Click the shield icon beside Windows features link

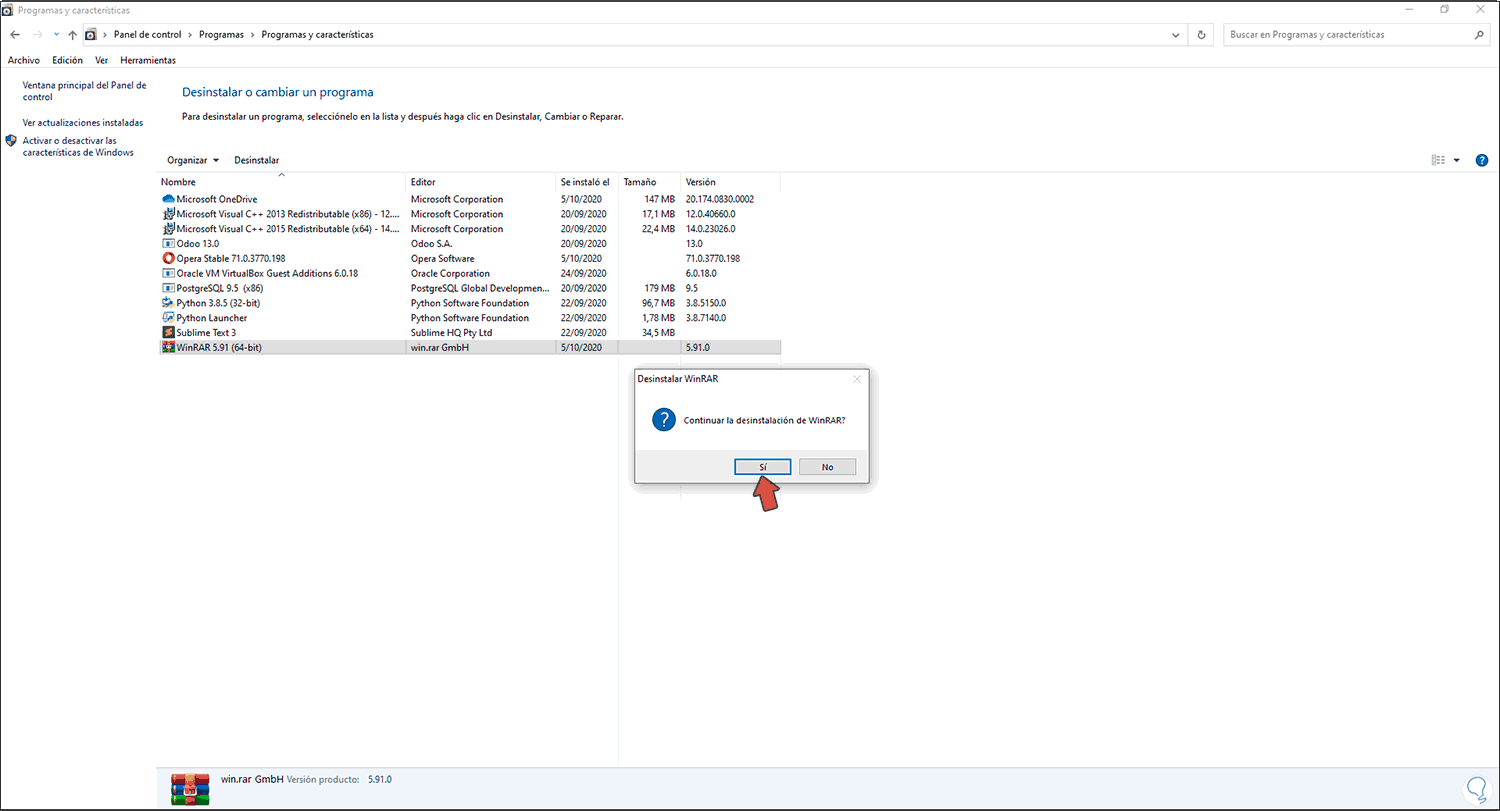[11, 141]
